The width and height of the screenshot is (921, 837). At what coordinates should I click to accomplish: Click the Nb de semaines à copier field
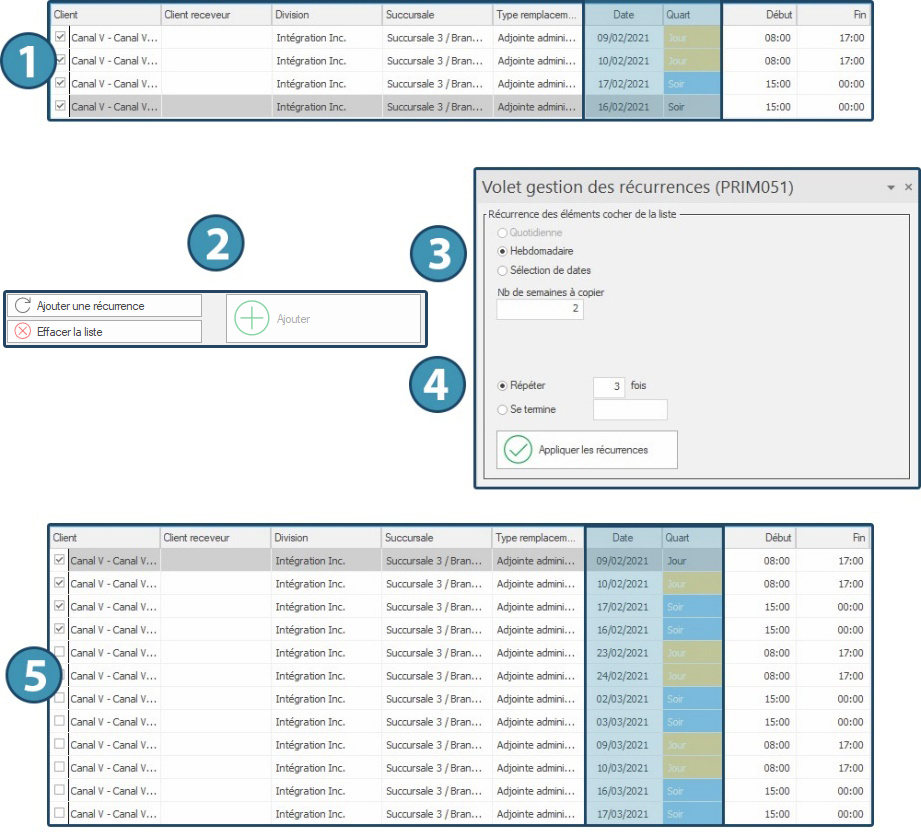point(540,310)
